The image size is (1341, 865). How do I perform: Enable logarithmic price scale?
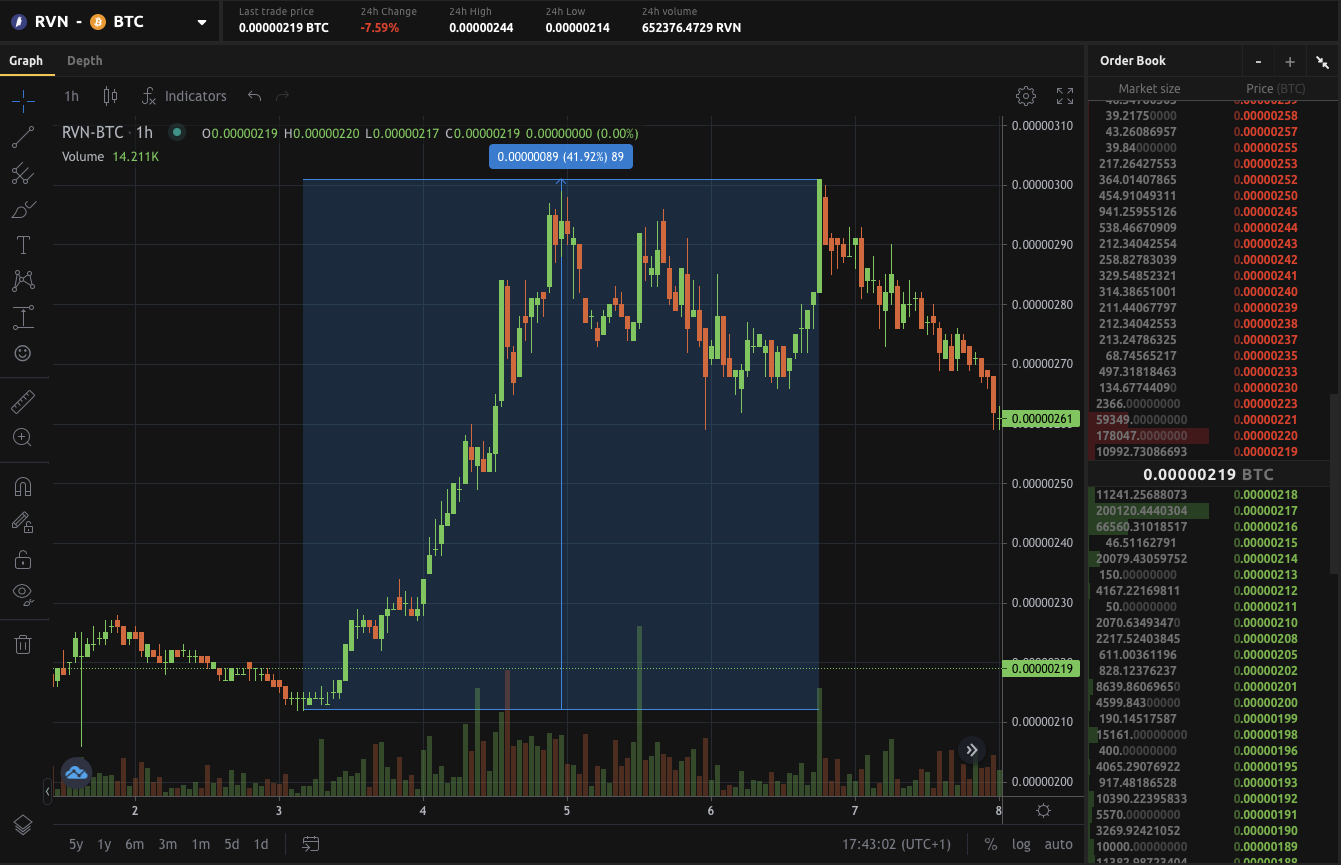tap(1022, 844)
